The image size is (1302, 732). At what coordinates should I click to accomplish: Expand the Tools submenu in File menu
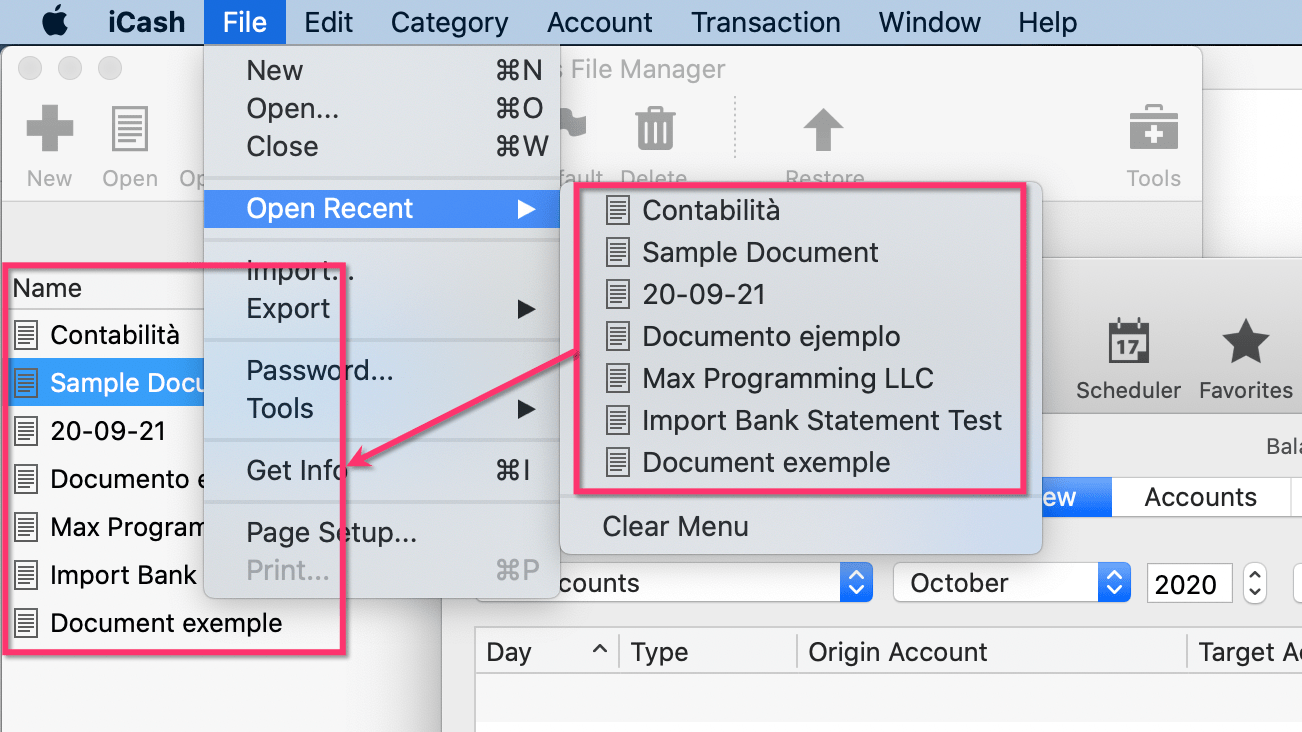381,409
